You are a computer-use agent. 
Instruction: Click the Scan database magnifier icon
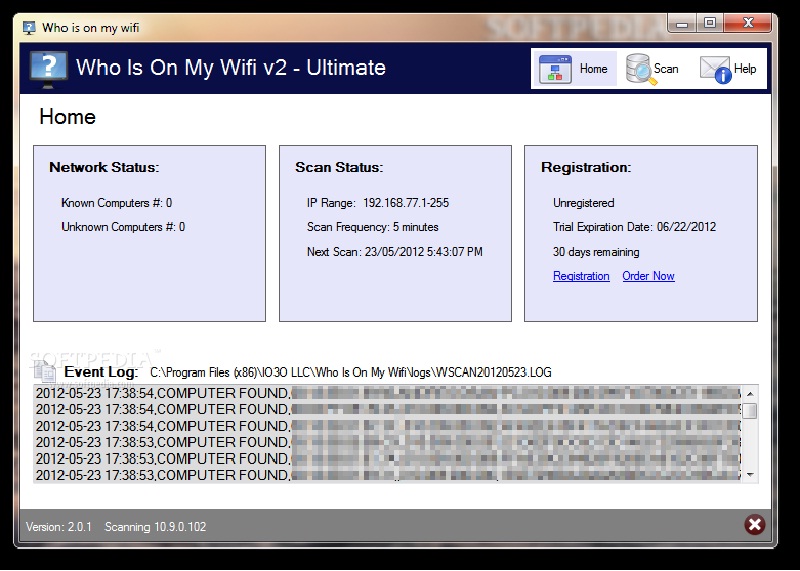pyautogui.click(x=638, y=69)
